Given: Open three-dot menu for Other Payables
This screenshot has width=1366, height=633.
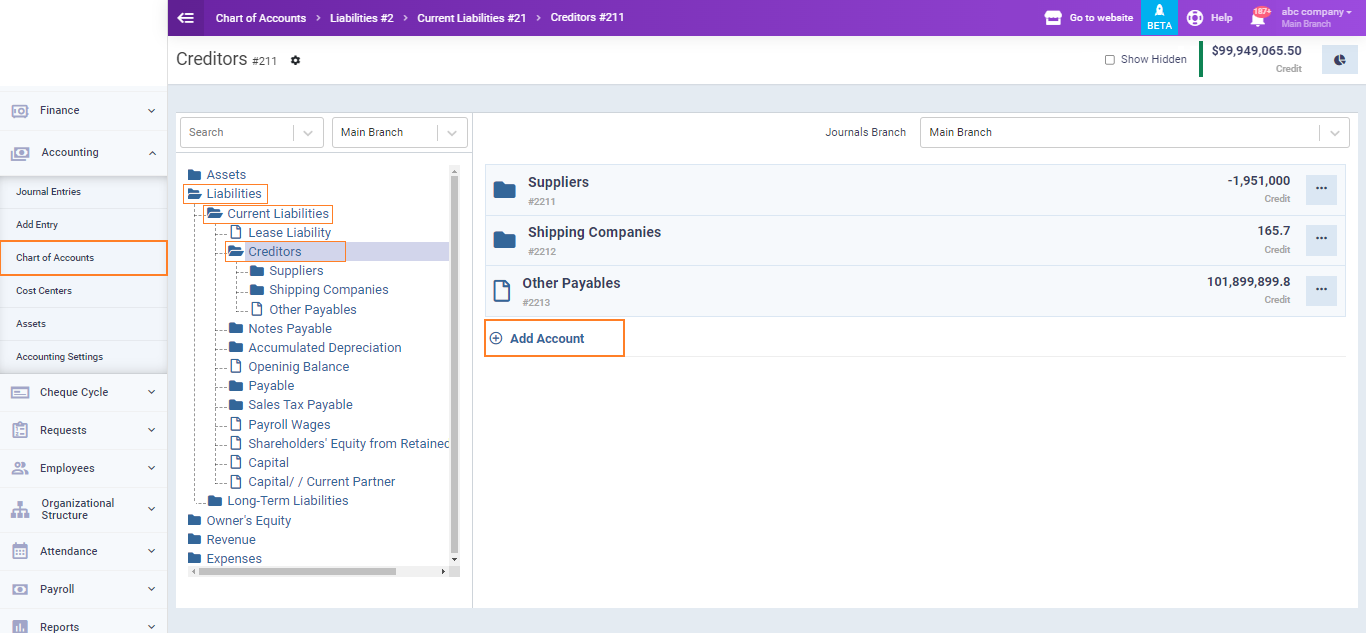Looking at the screenshot, I should pyautogui.click(x=1321, y=290).
